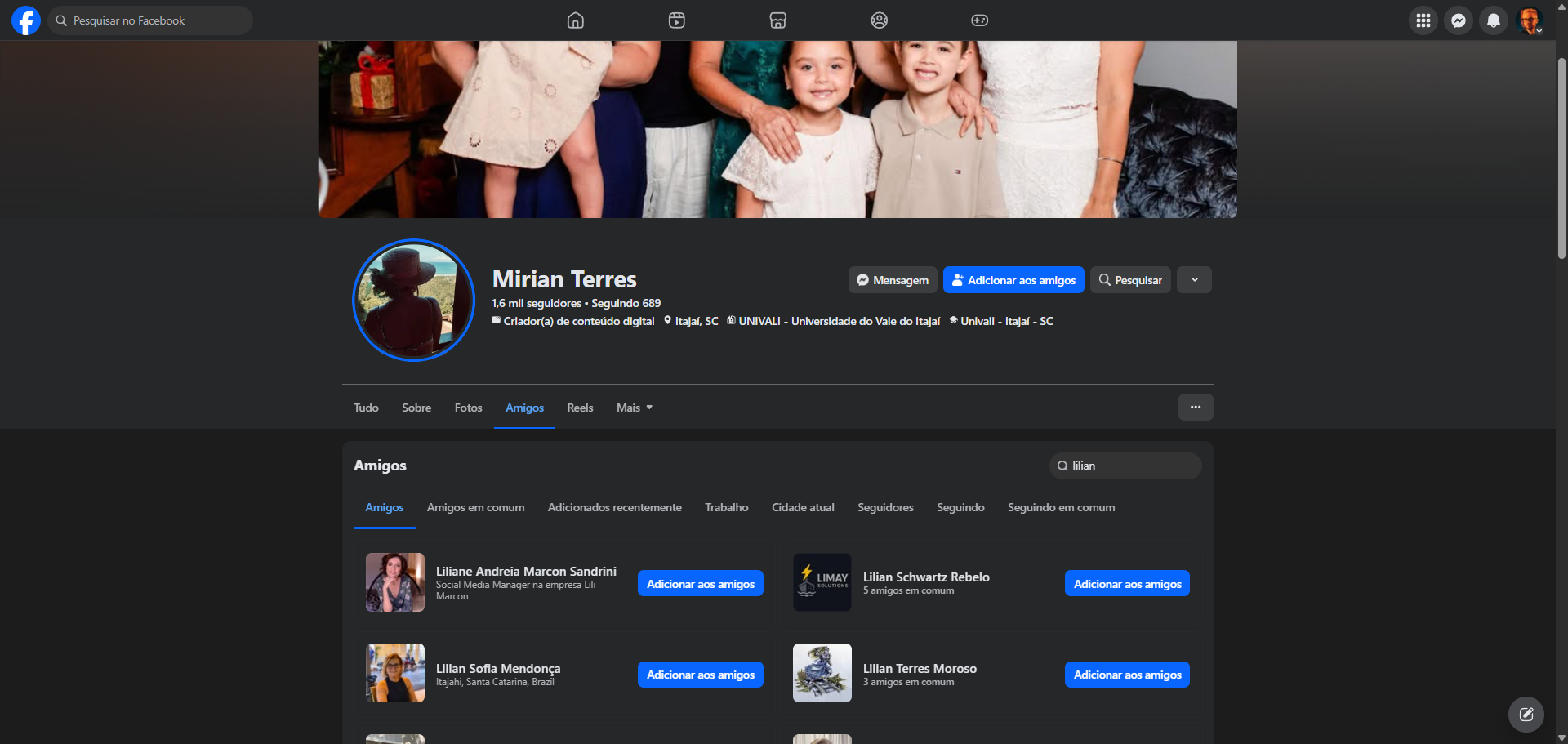Open Lilian Terres Moroso's profile link
Viewport: 1568px width, 744px height.
point(920,669)
